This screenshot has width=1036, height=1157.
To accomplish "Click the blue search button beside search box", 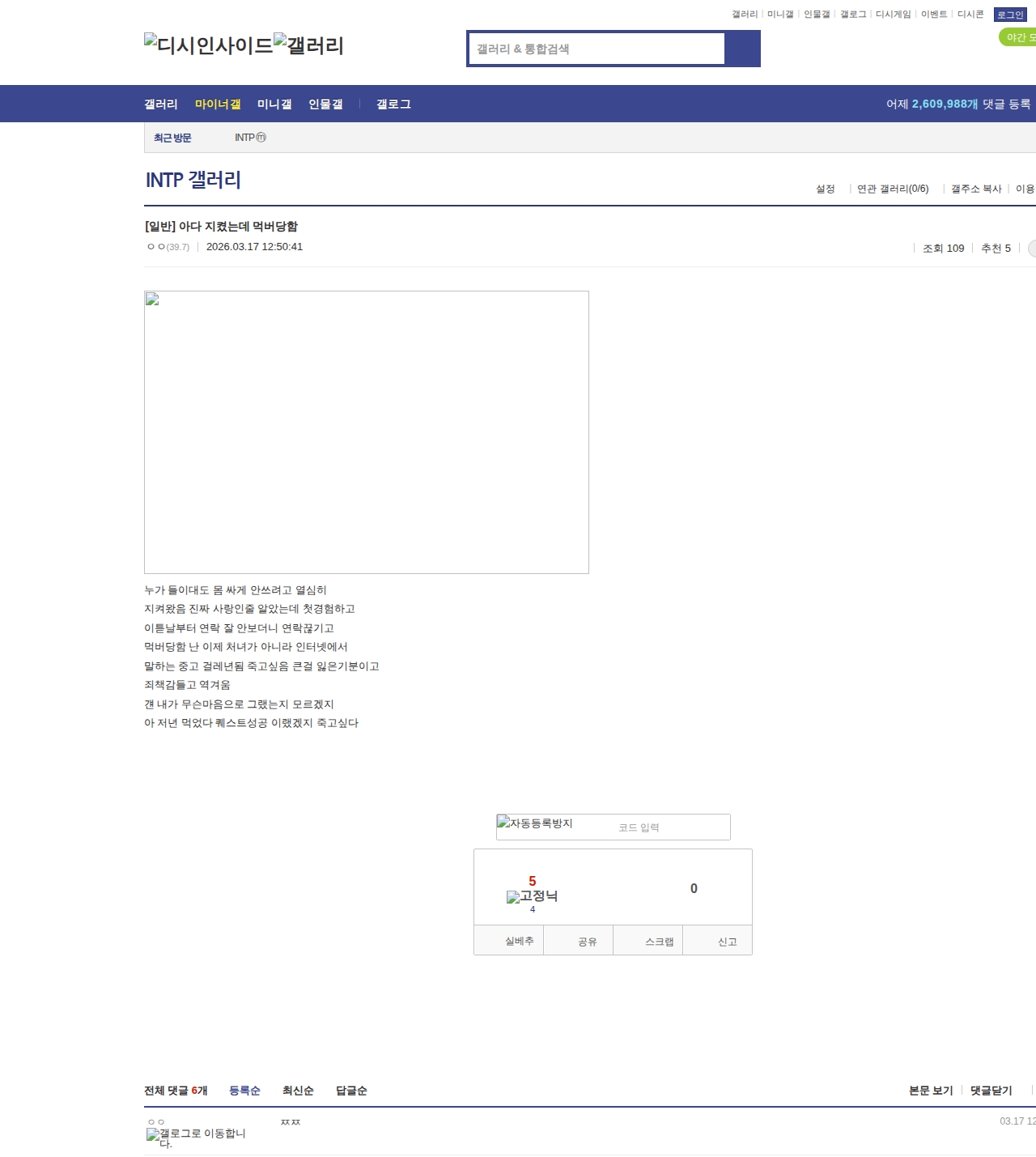I will 742,49.
